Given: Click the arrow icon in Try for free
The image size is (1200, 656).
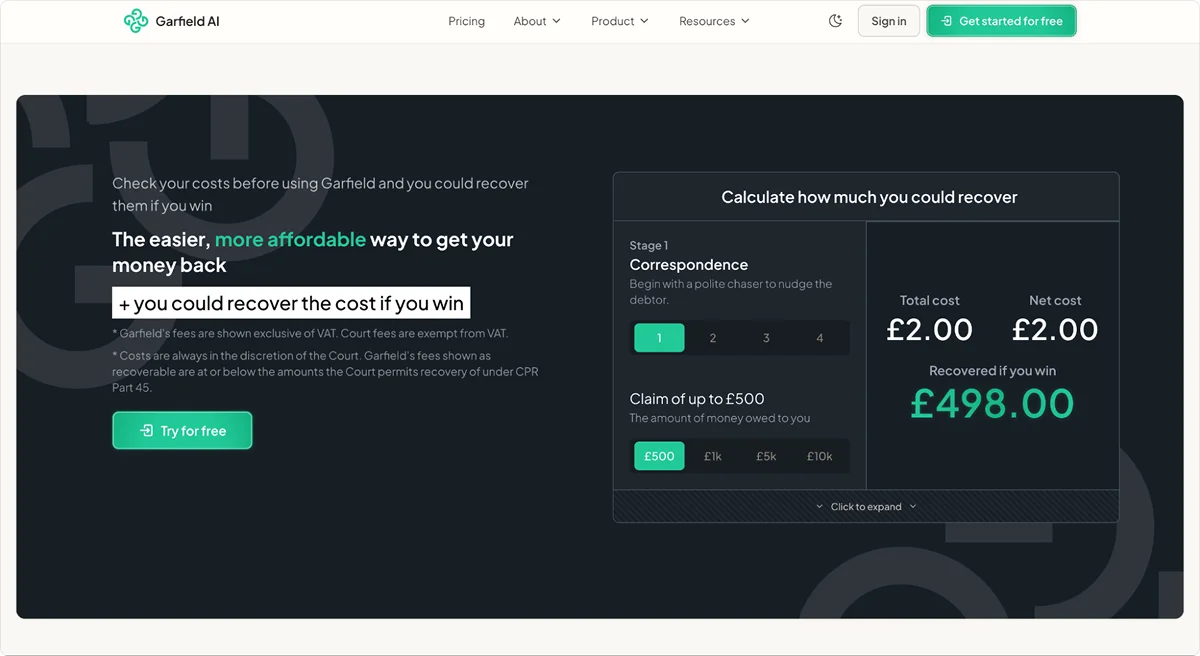Looking at the screenshot, I should (x=146, y=431).
